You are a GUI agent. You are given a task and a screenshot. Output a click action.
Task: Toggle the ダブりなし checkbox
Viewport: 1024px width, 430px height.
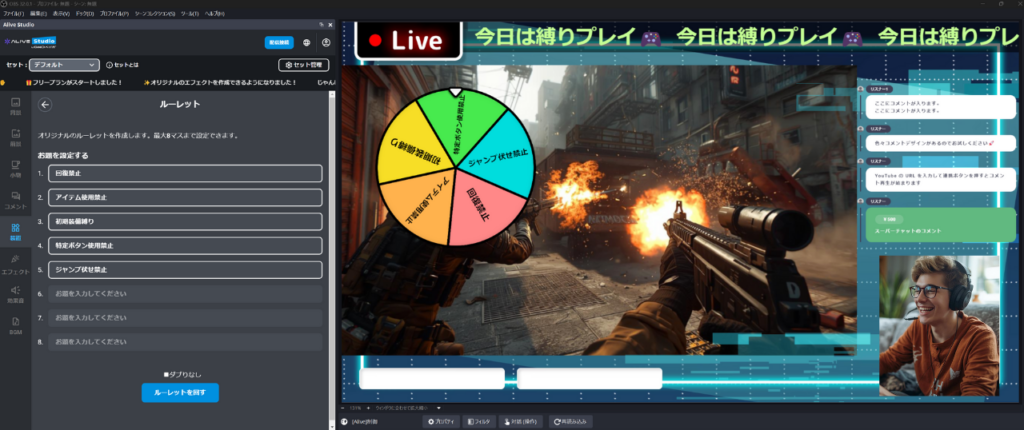(166, 374)
